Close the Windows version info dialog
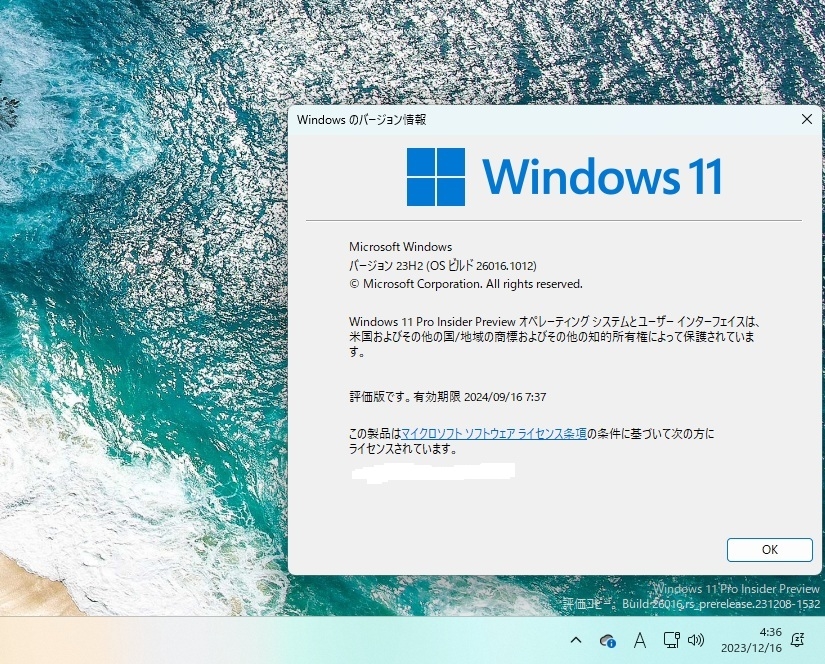The height and width of the screenshot is (664, 825). point(806,119)
